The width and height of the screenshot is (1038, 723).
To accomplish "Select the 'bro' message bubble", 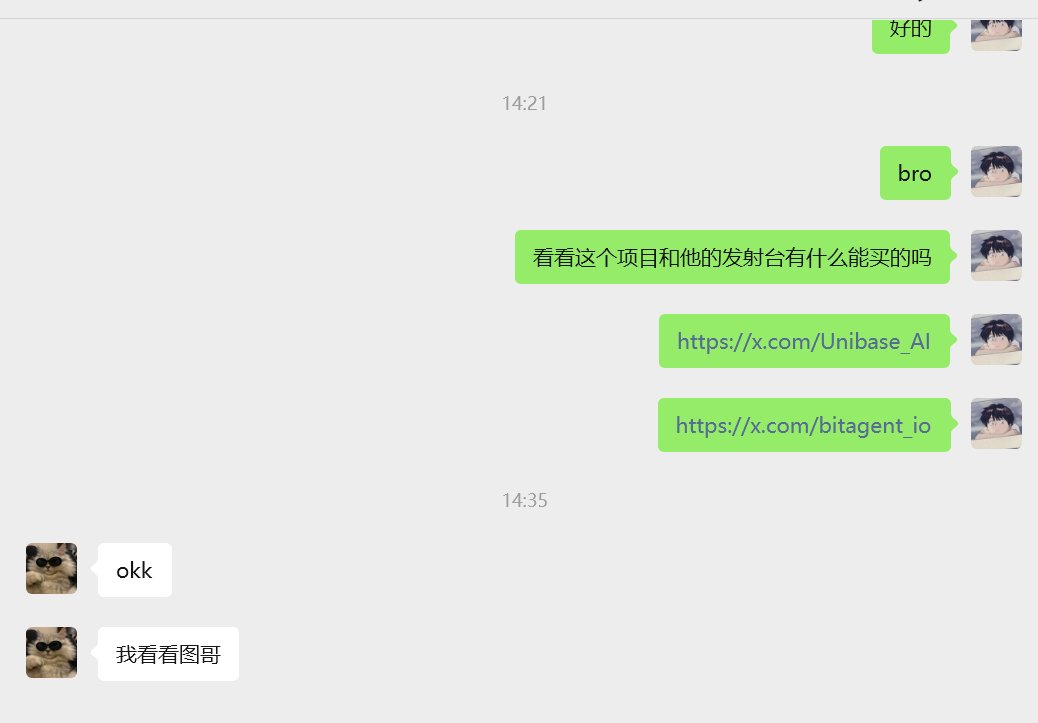I will [915, 173].
